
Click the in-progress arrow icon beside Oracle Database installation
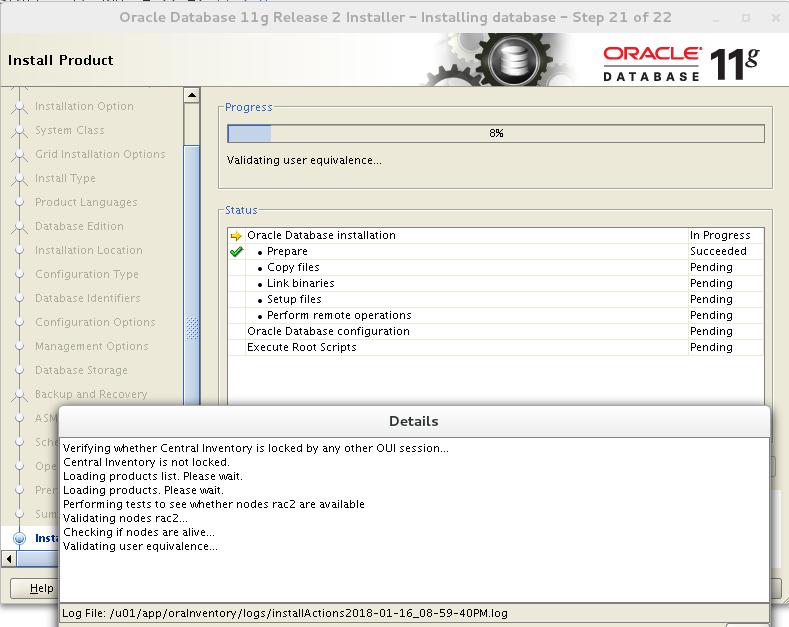coord(235,236)
